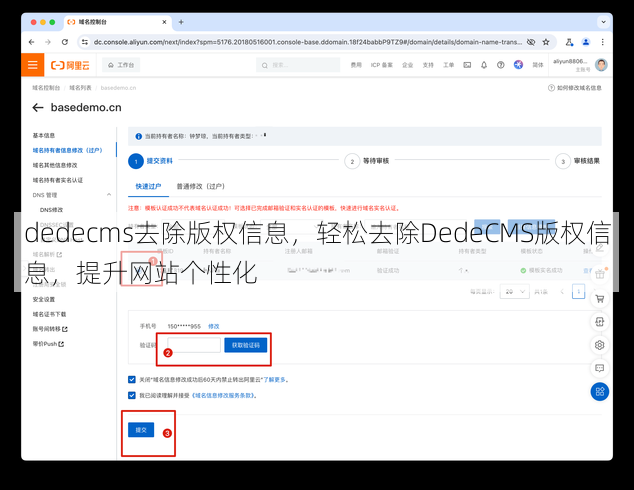Viewport: 634px width, 490px height.
Task: Click the floating icon below the cart
Action: pyautogui.click(x=600, y=322)
